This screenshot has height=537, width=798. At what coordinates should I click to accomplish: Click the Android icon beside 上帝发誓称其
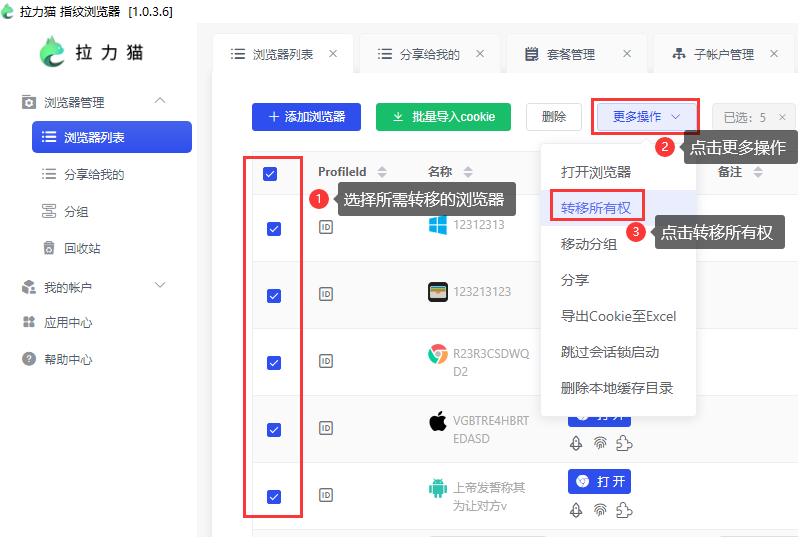click(x=438, y=488)
